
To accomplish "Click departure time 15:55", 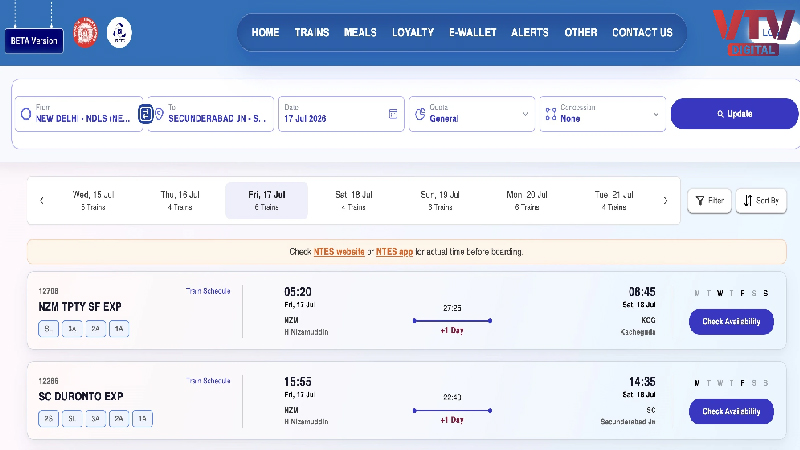I will 298,382.
